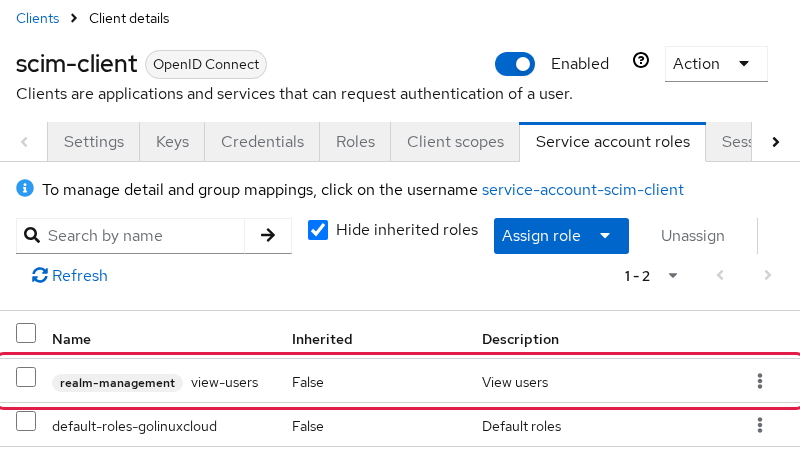Open kebab menu for default-roles-golinuxcloud row
The image size is (800, 460).
(760, 425)
